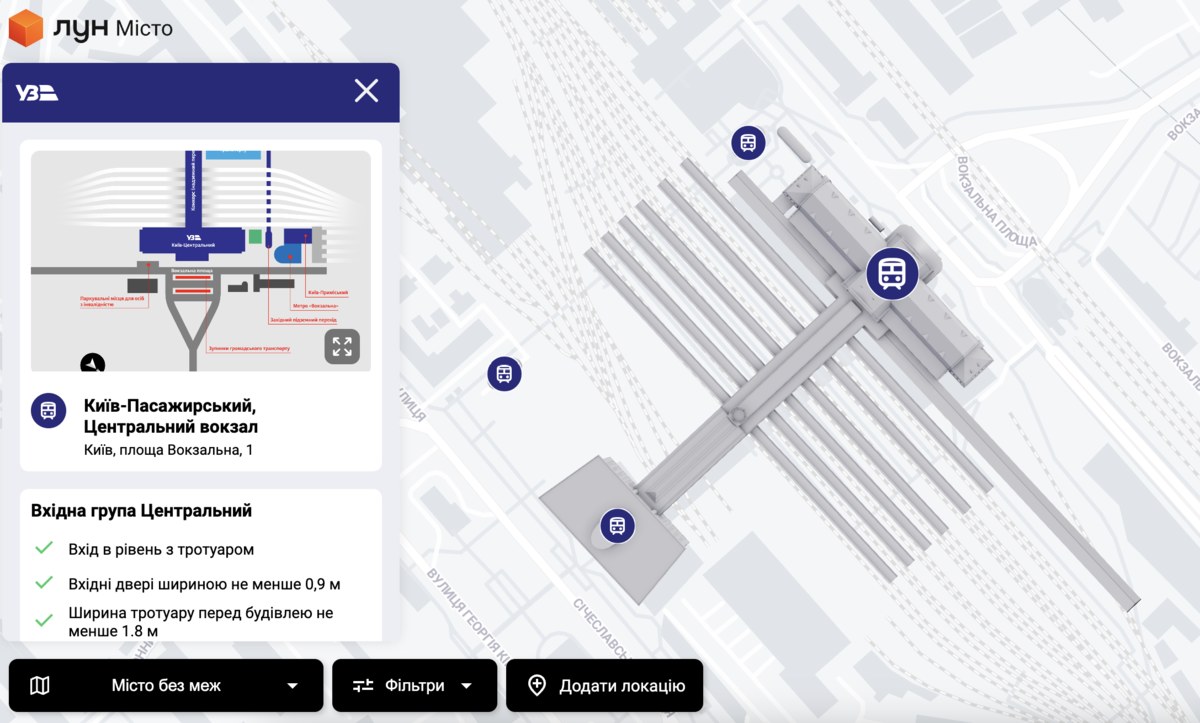Image resolution: width=1200 pixels, height=723 pixels.
Task: Click the map icon in bottom selector
Action: (40, 686)
